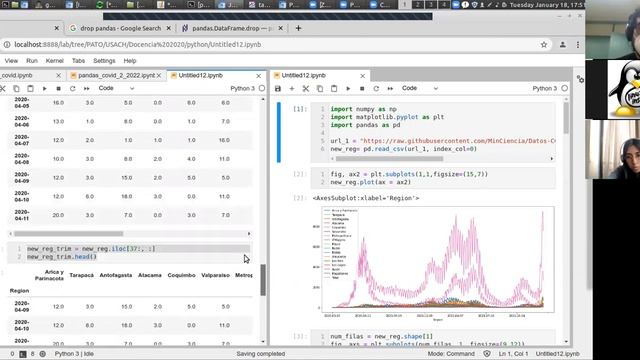
Task: Switch to 'drop pandas - Google Search' tab
Action: point(120,28)
